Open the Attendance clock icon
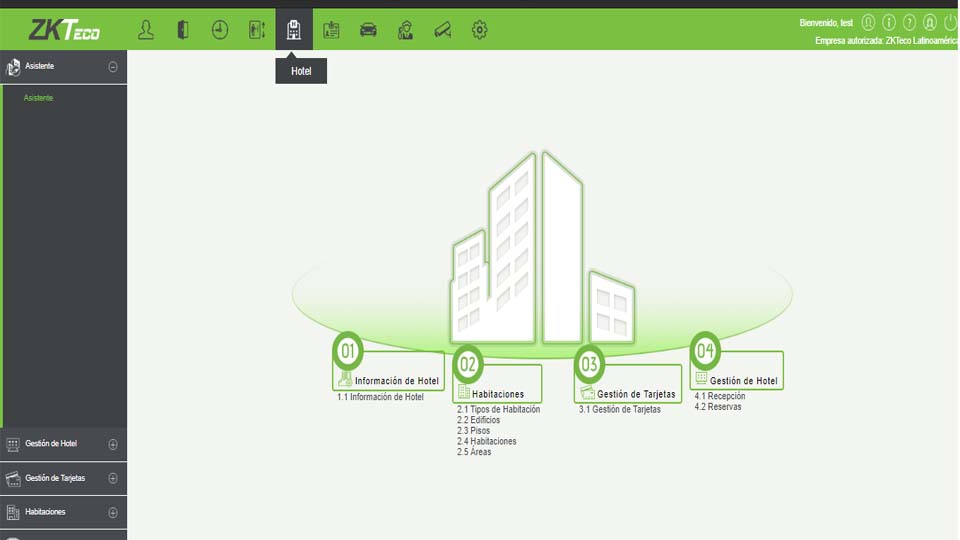This screenshot has height=540, width=960. [220, 30]
